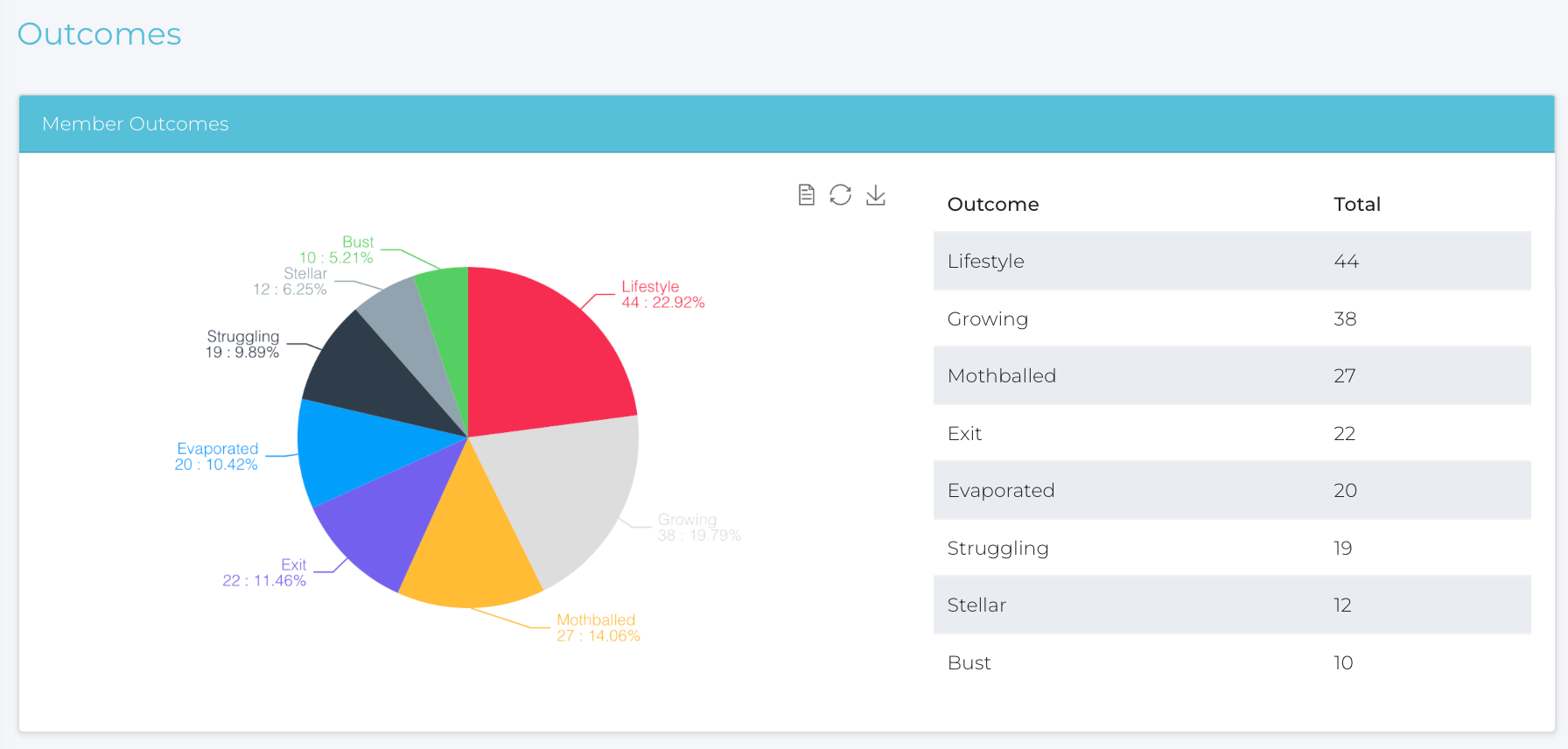Click the Member Outcomes panel header
This screenshot has height=749, width=1568.
[x=136, y=124]
